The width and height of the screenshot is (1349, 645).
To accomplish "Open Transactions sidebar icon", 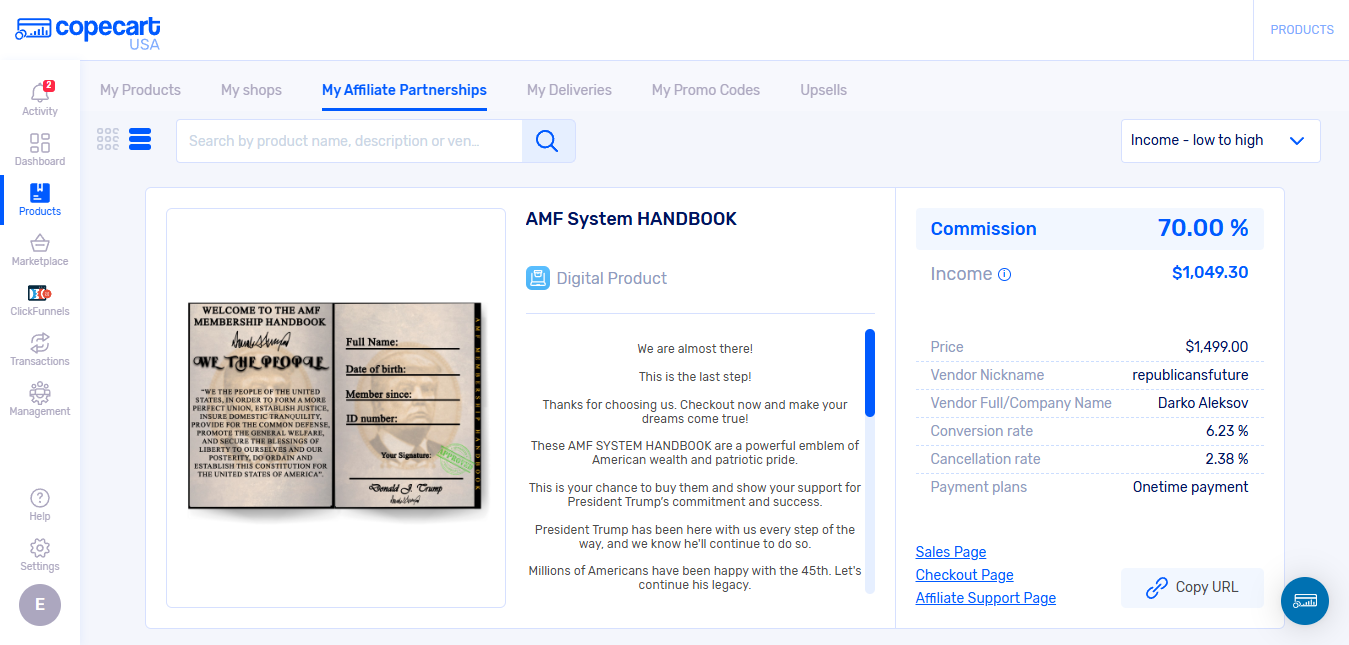I will pyautogui.click(x=40, y=343).
